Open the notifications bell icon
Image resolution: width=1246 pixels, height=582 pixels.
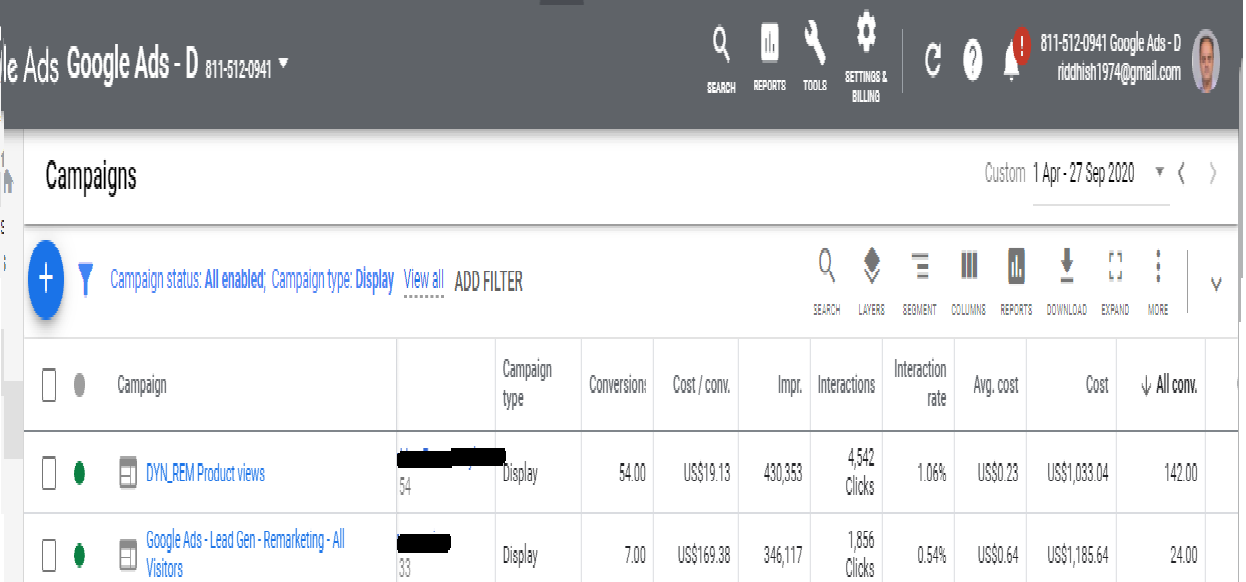(1012, 63)
